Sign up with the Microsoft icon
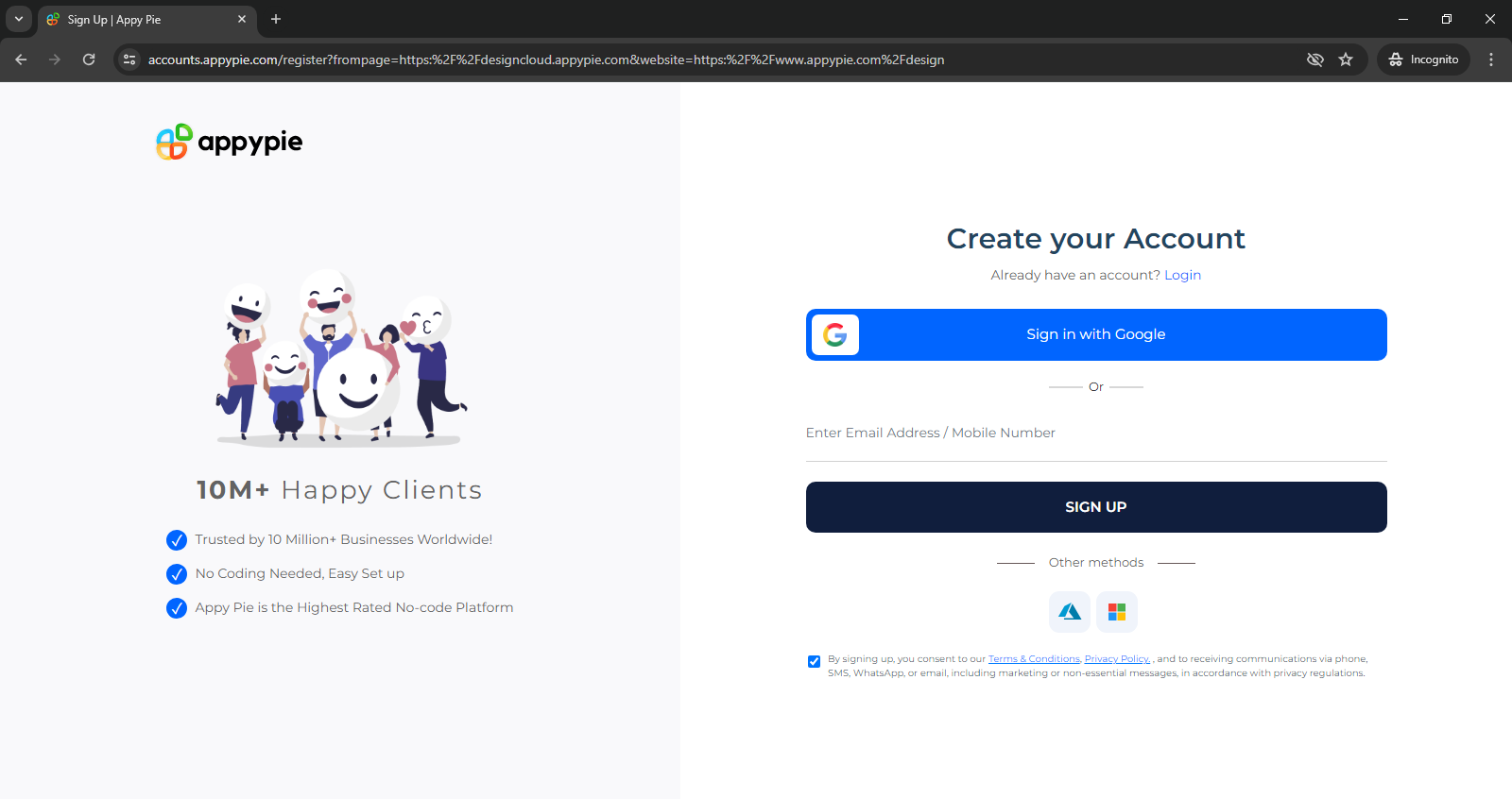The height and width of the screenshot is (799, 1512). pos(1117,612)
